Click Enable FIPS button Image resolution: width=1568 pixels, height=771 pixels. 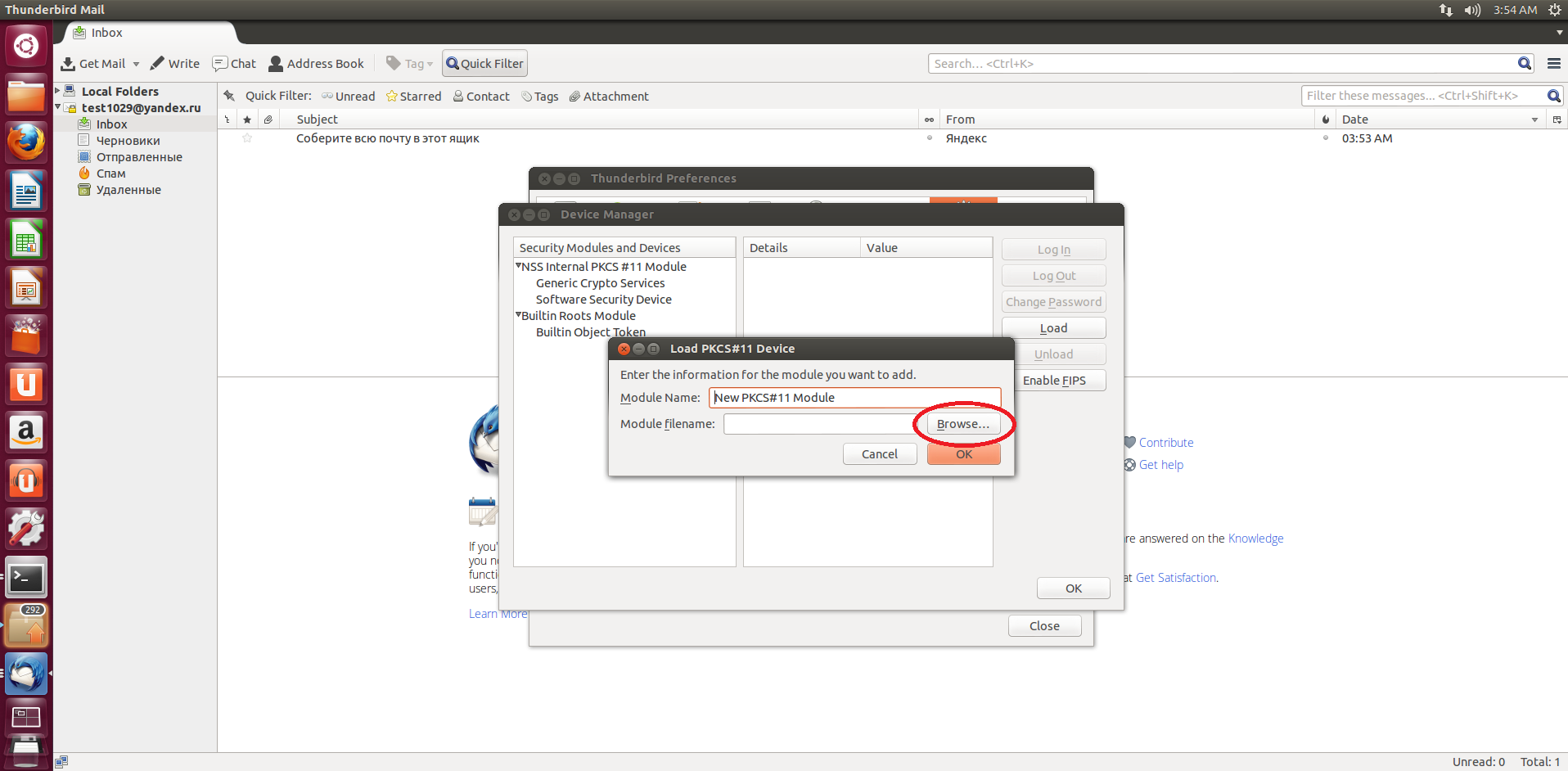[1054, 381]
